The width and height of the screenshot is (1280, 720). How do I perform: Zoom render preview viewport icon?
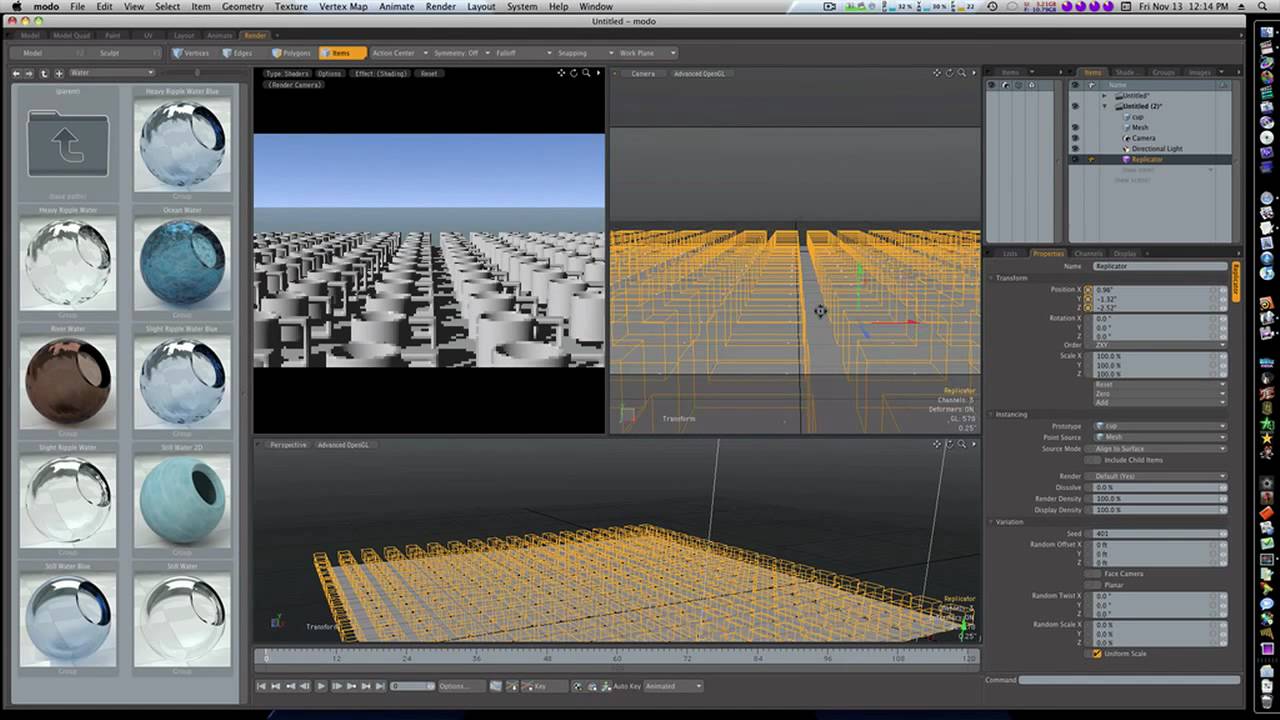click(x=586, y=73)
